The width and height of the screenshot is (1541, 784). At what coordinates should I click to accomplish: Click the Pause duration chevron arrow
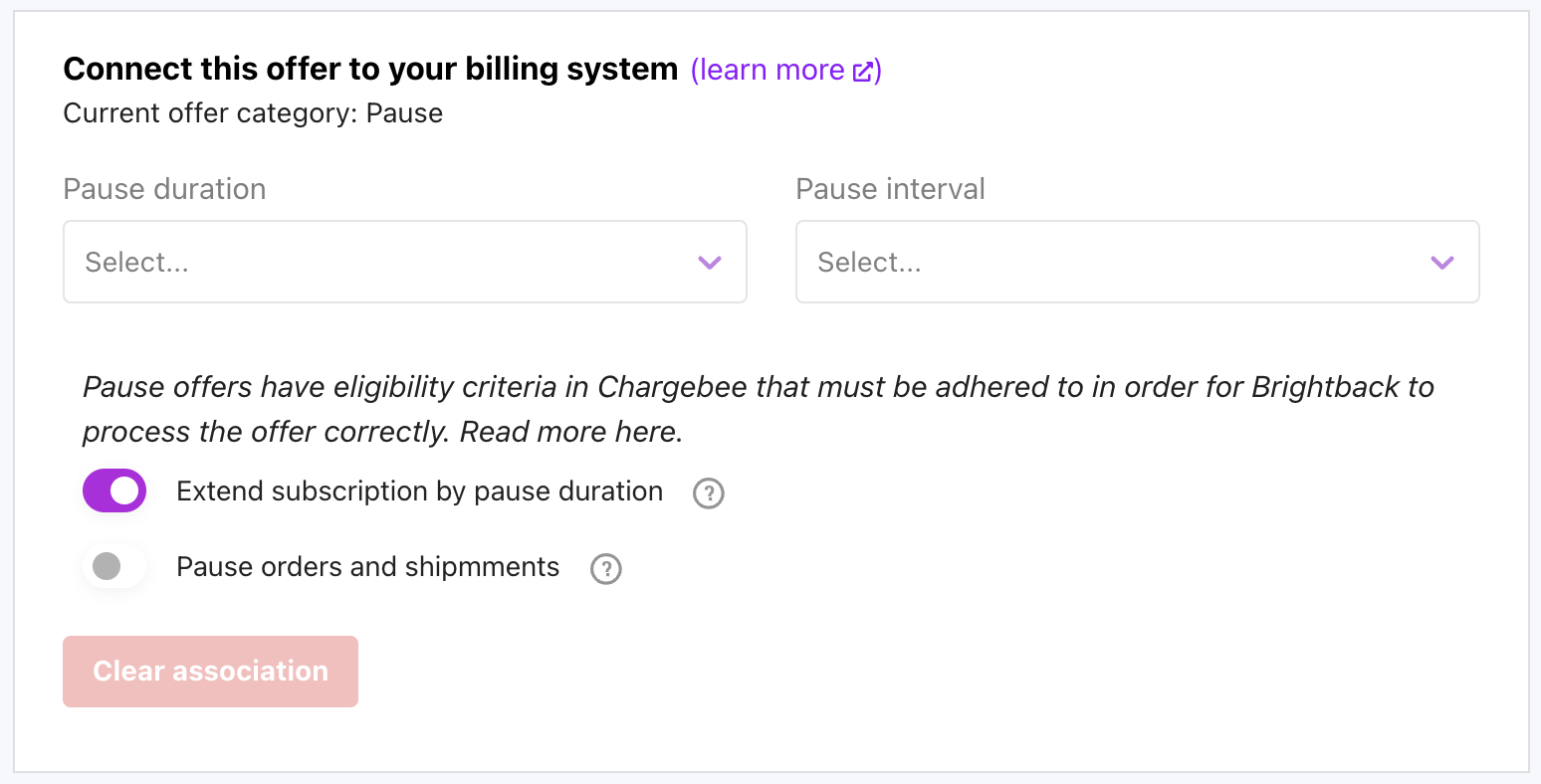[709, 263]
